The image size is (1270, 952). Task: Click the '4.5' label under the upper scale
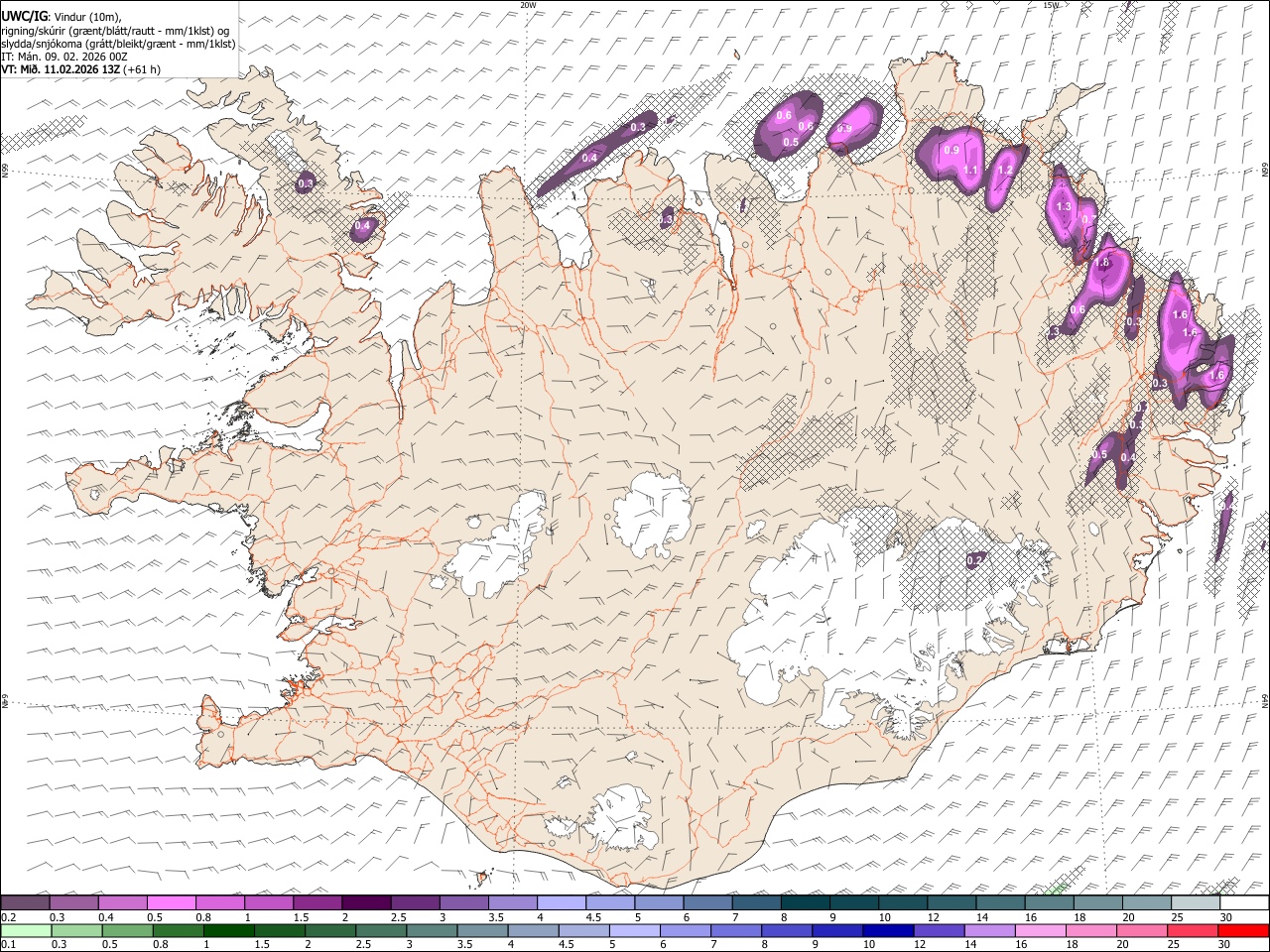tap(593, 917)
